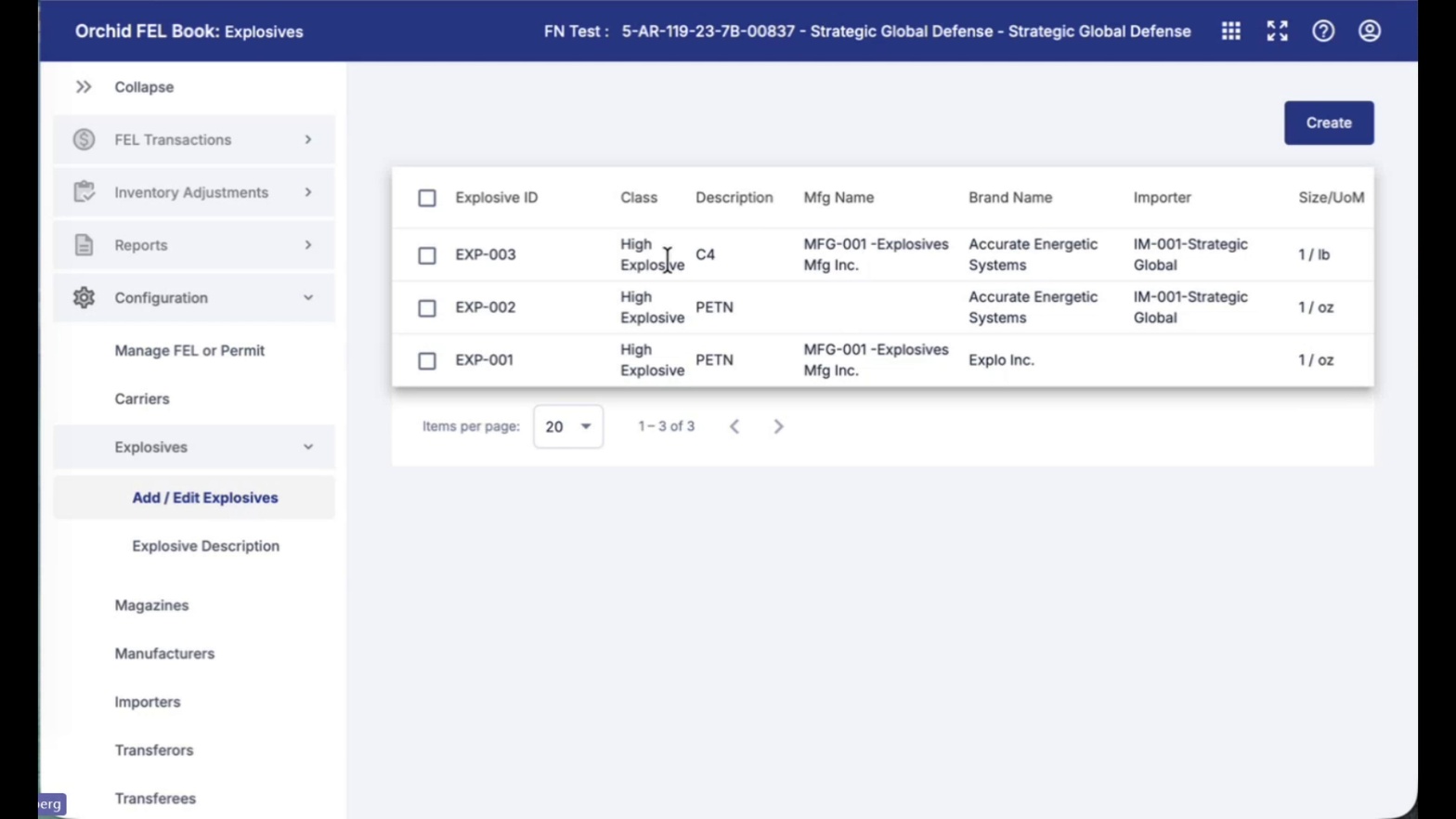Click IM-001-Strategic Global in EXP-002 row
Viewport: 1456px width, 819px height.
[1190, 307]
